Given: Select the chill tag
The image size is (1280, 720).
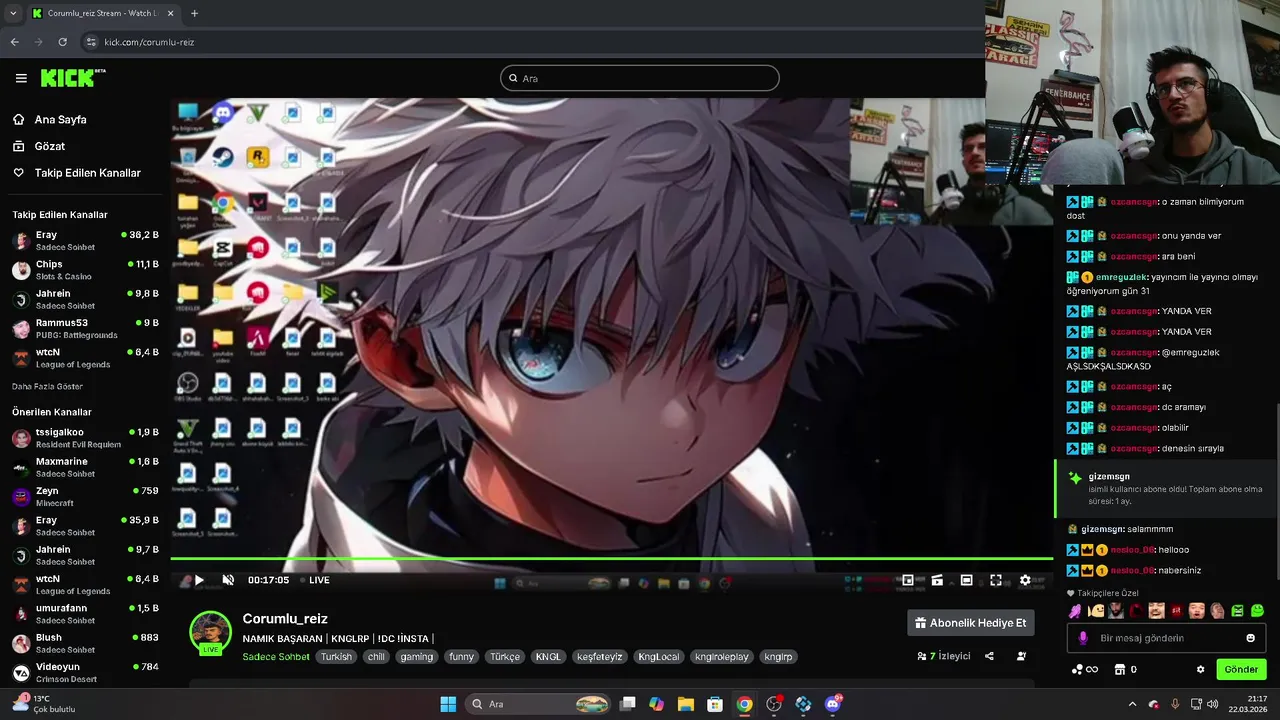Looking at the screenshot, I should click(376, 657).
